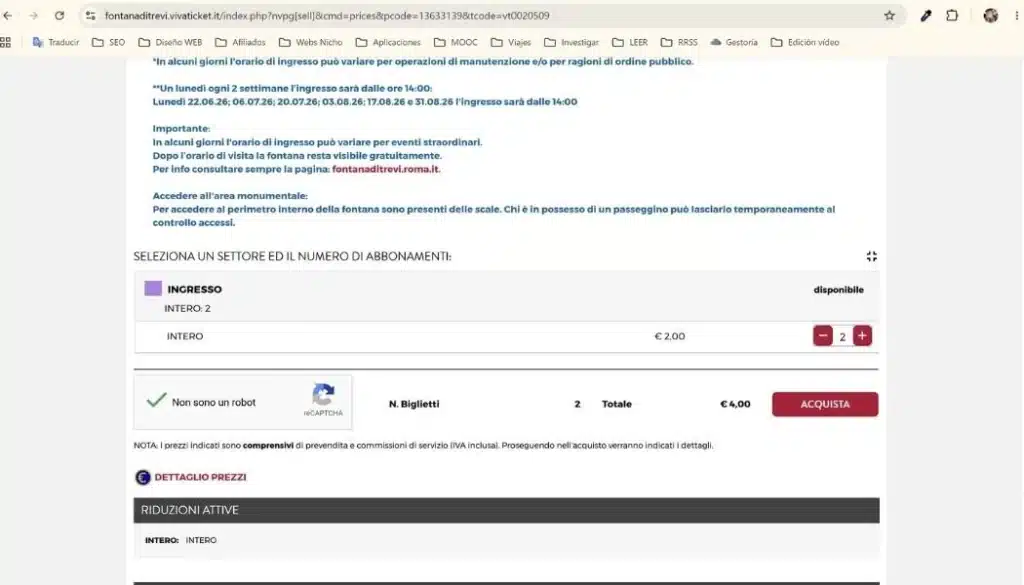Open site information icon in address bar
This screenshot has width=1024, height=585.
pos(91,16)
